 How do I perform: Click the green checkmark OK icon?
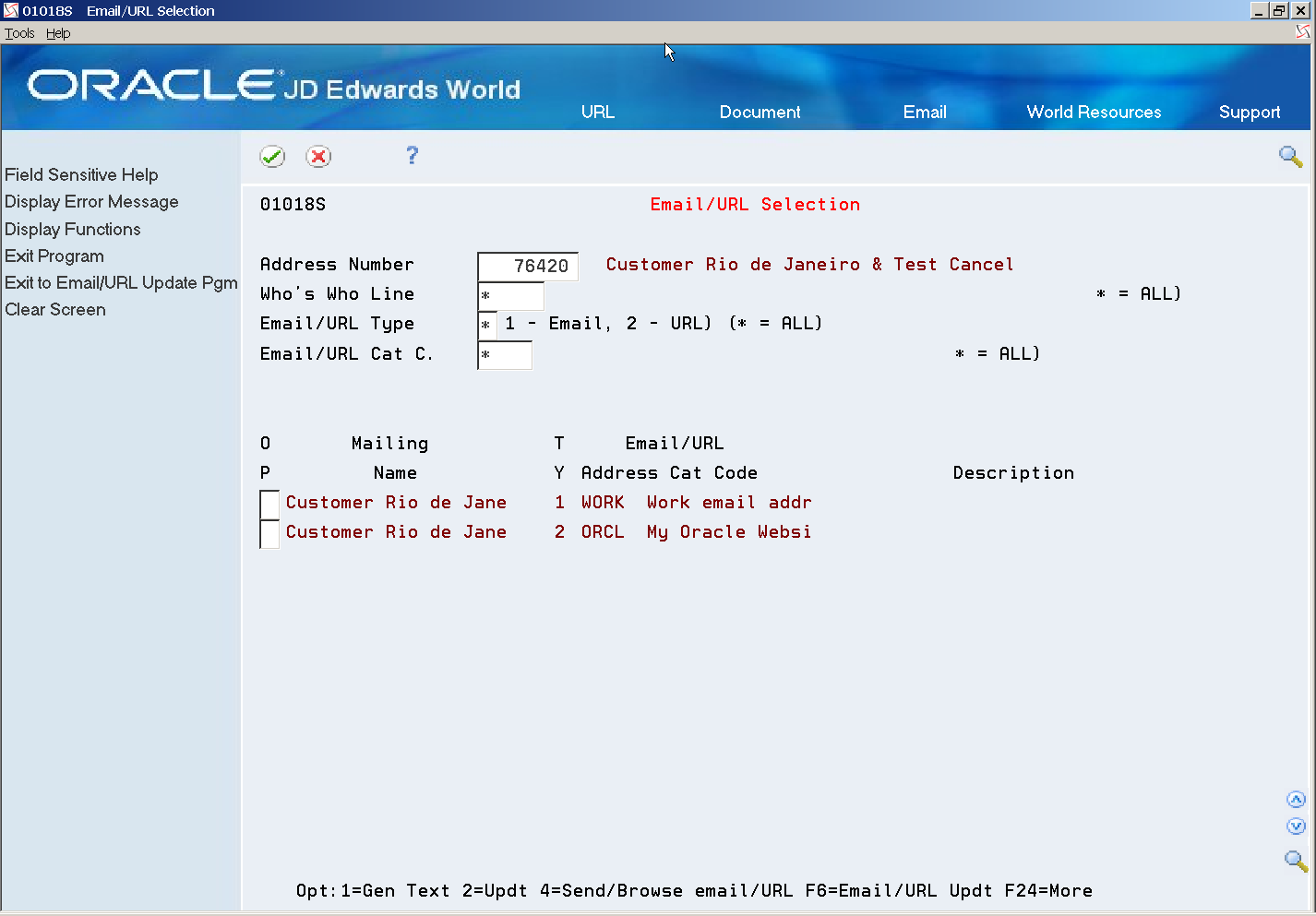click(x=272, y=157)
